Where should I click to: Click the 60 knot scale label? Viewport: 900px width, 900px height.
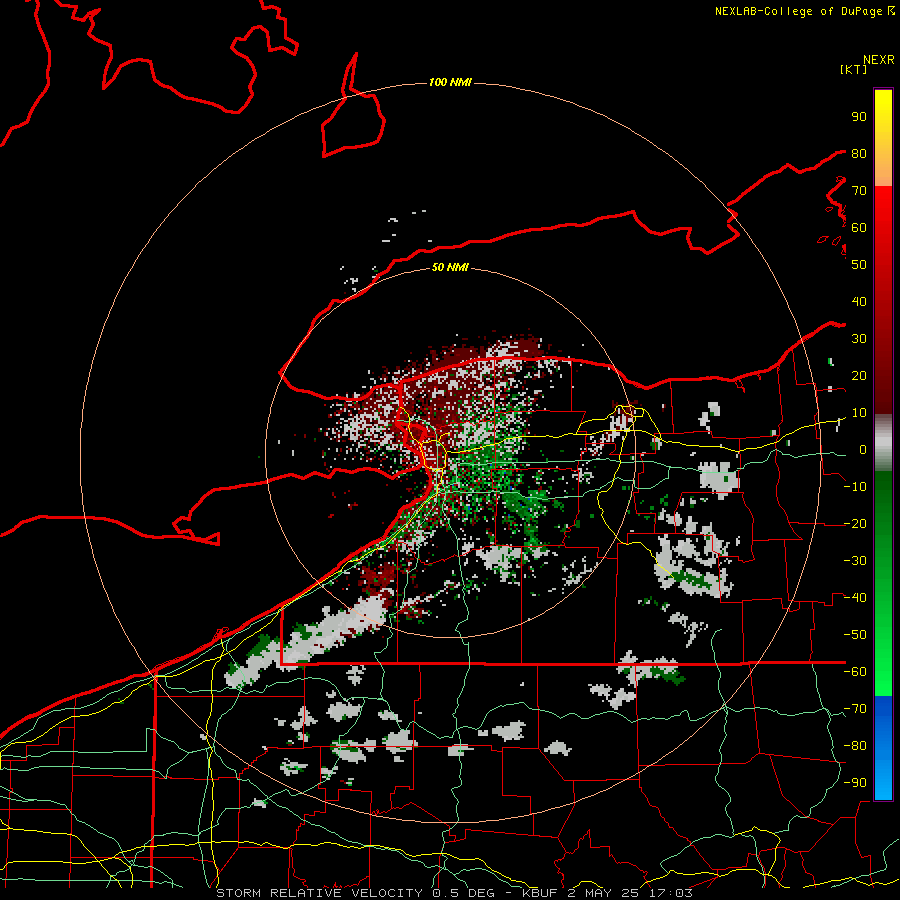859,227
